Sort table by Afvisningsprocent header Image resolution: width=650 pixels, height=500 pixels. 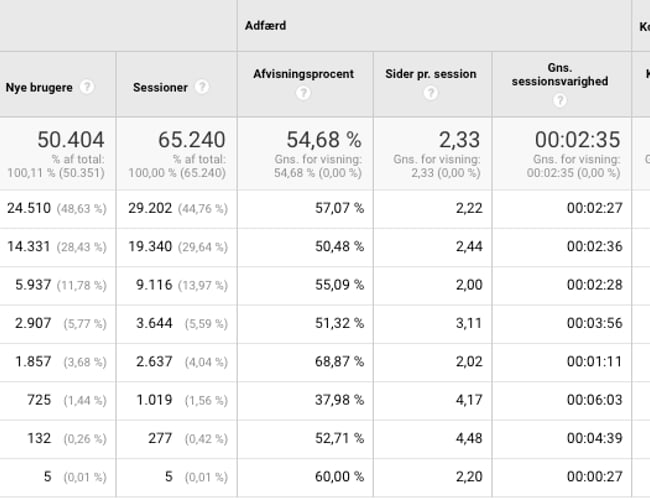303,74
